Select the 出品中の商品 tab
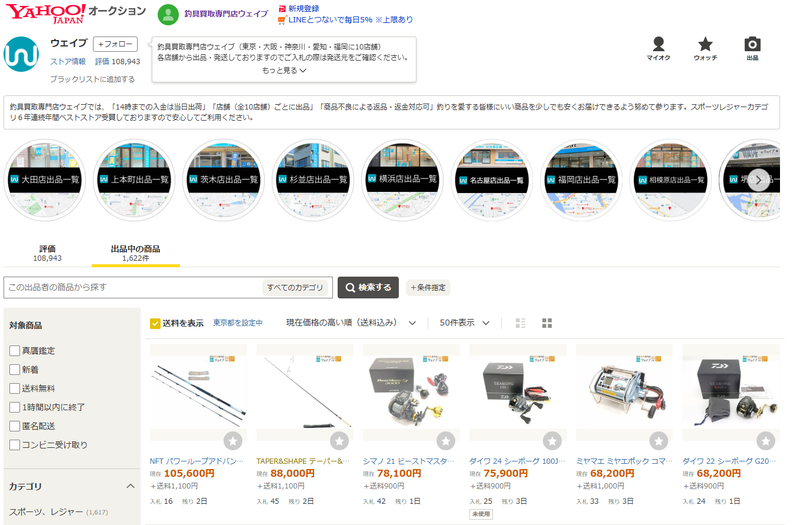The width and height of the screenshot is (800, 525). click(x=135, y=253)
